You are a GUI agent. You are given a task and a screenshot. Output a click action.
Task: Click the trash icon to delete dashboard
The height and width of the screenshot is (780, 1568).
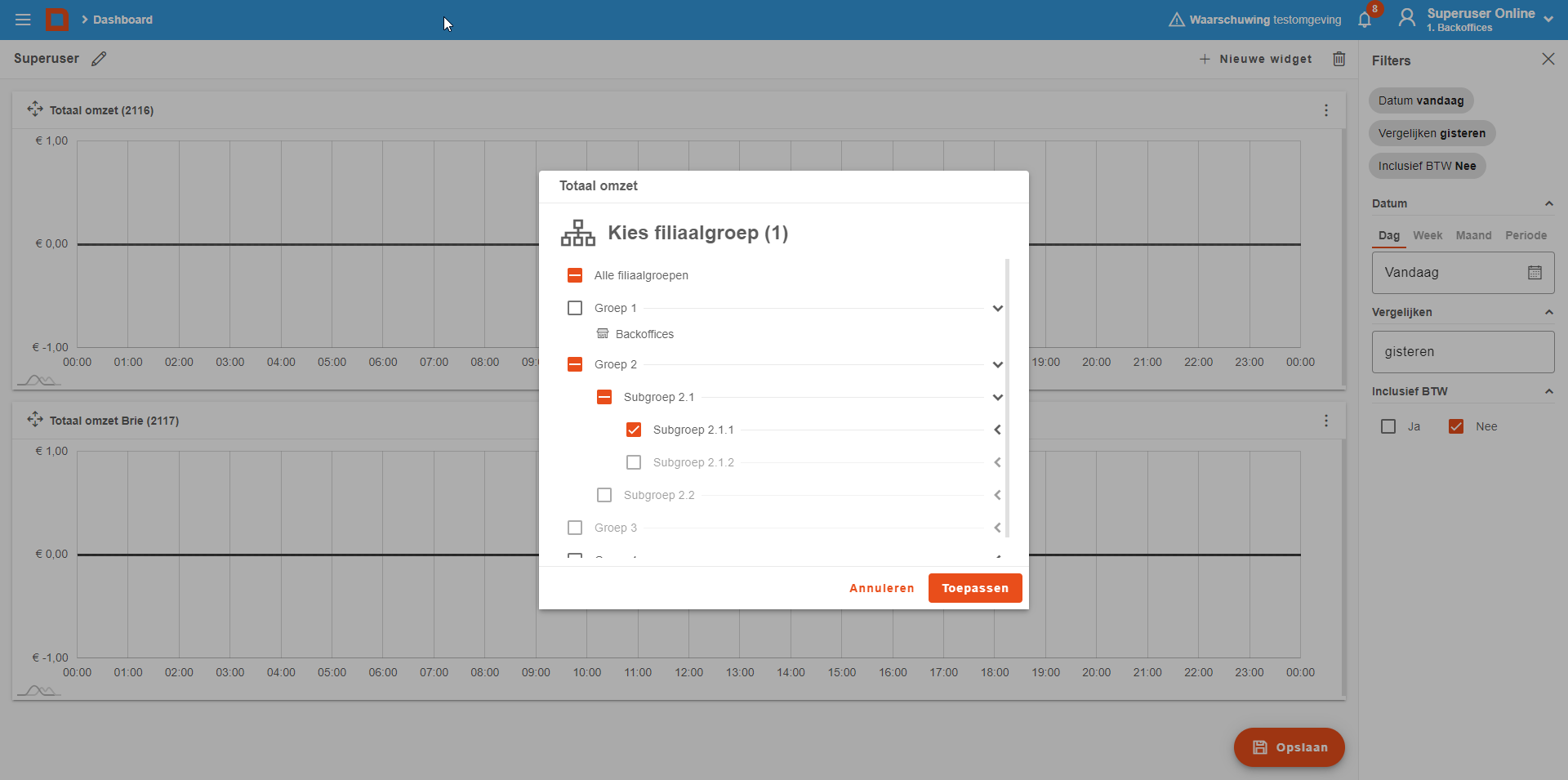coord(1339,59)
